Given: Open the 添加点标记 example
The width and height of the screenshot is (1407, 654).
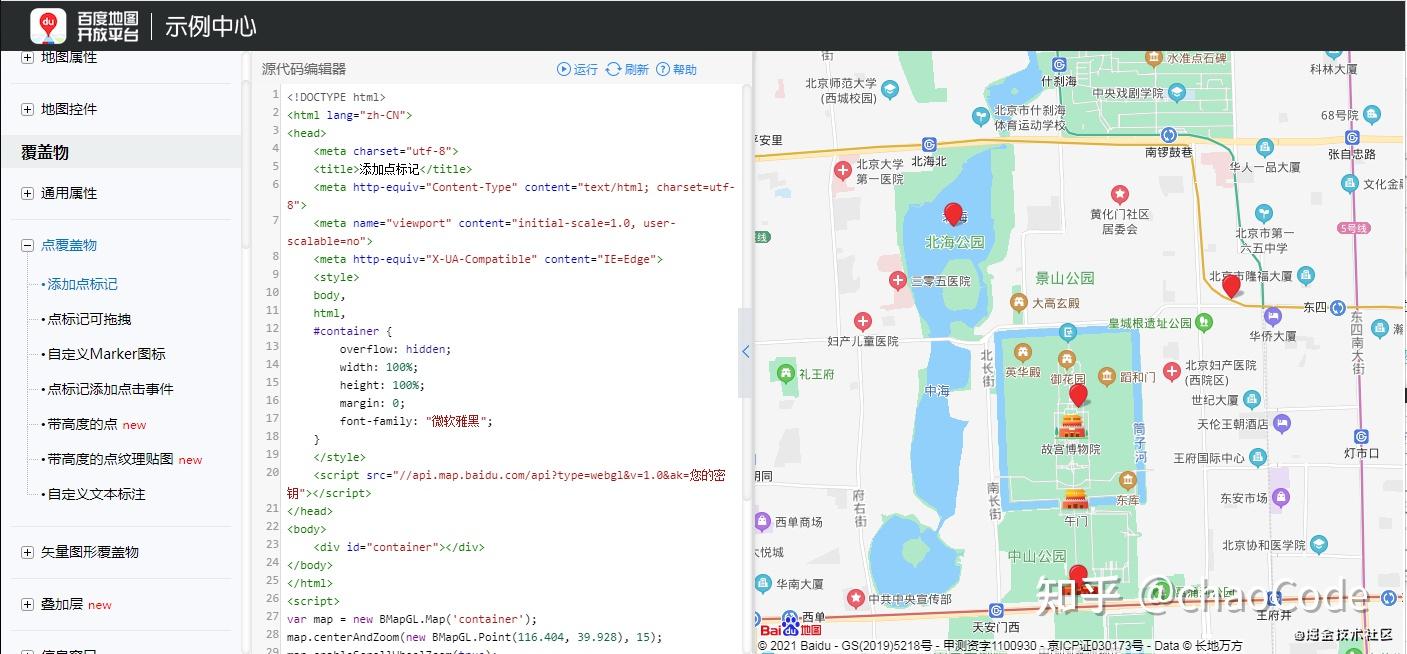Looking at the screenshot, I should point(83,284).
